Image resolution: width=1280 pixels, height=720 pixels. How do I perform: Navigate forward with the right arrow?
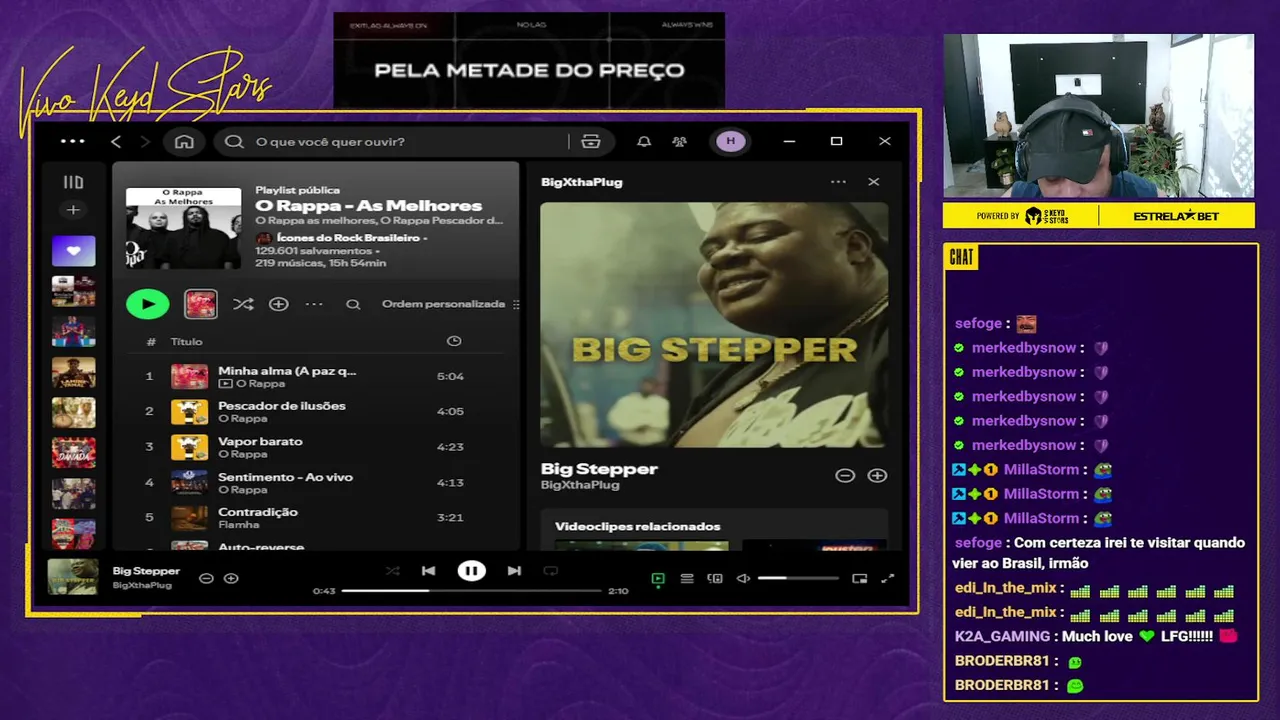143,142
